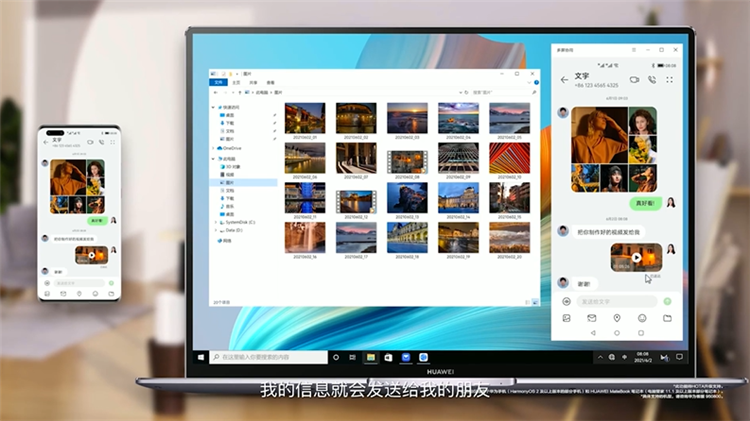The image size is (750, 421).
Task: Refresh the Explorer folder view
Action: (466, 92)
